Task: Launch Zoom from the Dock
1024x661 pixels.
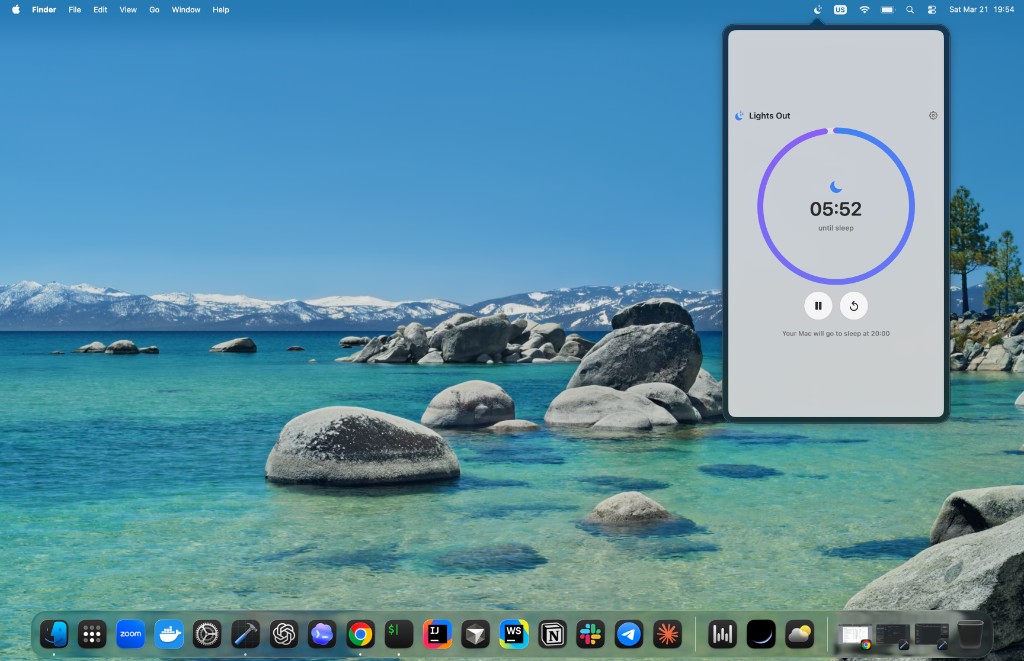Action: click(x=131, y=634)
